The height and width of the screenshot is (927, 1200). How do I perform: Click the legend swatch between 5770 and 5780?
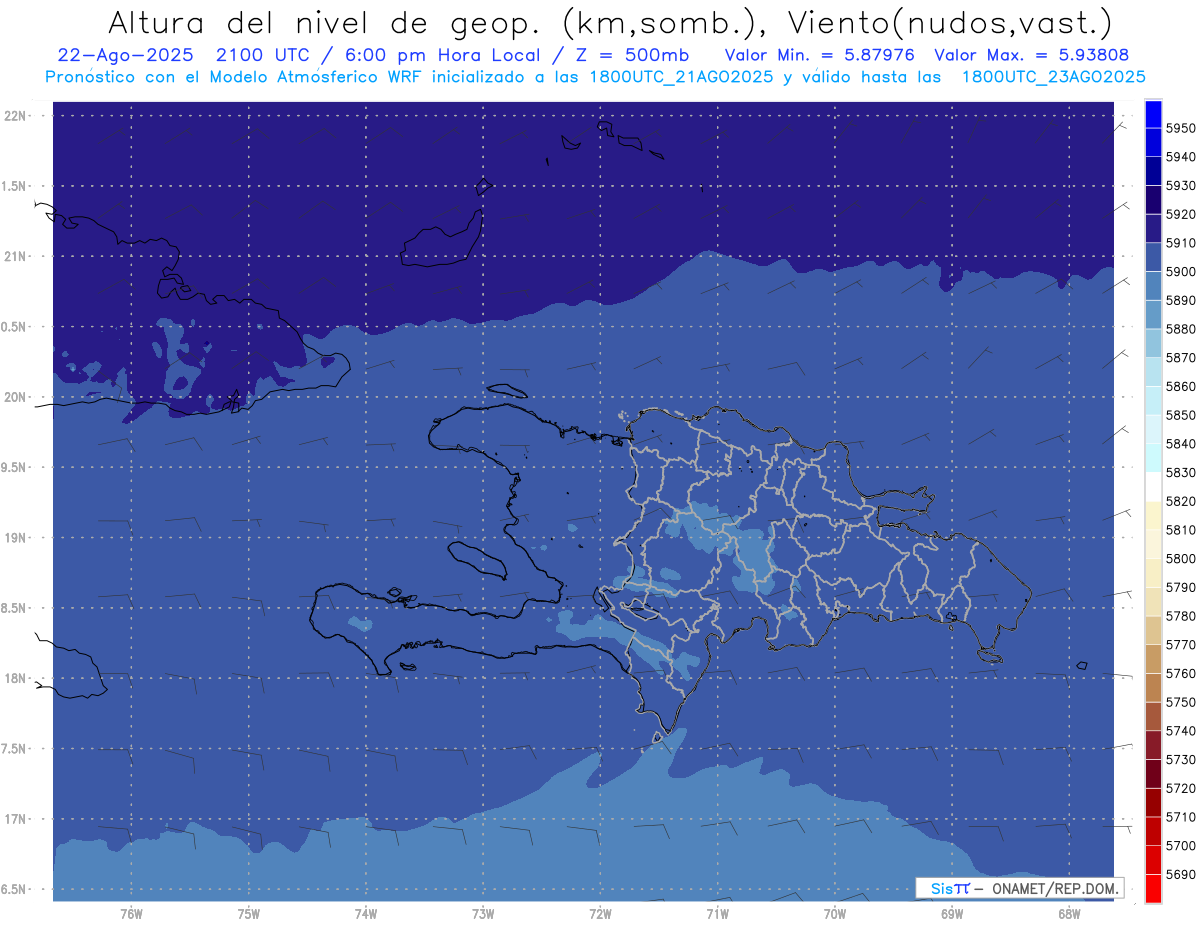point(1153,630)
